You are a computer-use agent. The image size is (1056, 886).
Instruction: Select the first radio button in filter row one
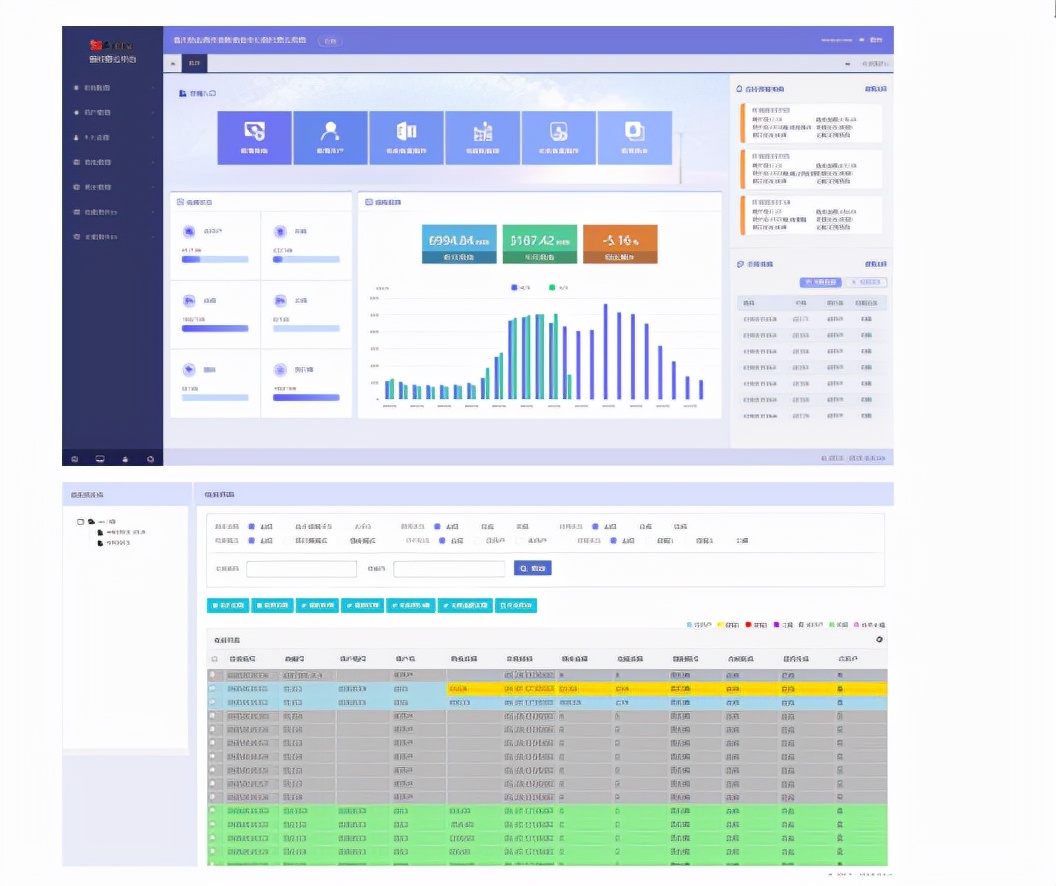(252, 526)
